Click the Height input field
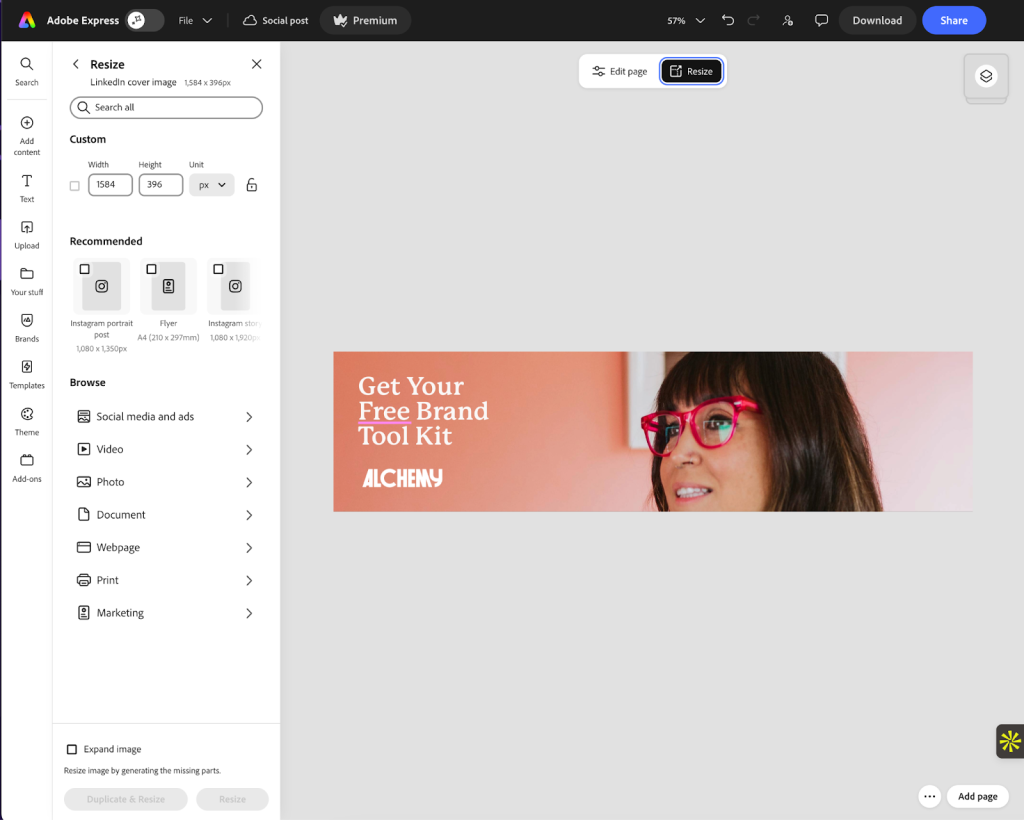The width and height of the screenshot is (1024, 820). 161,185
